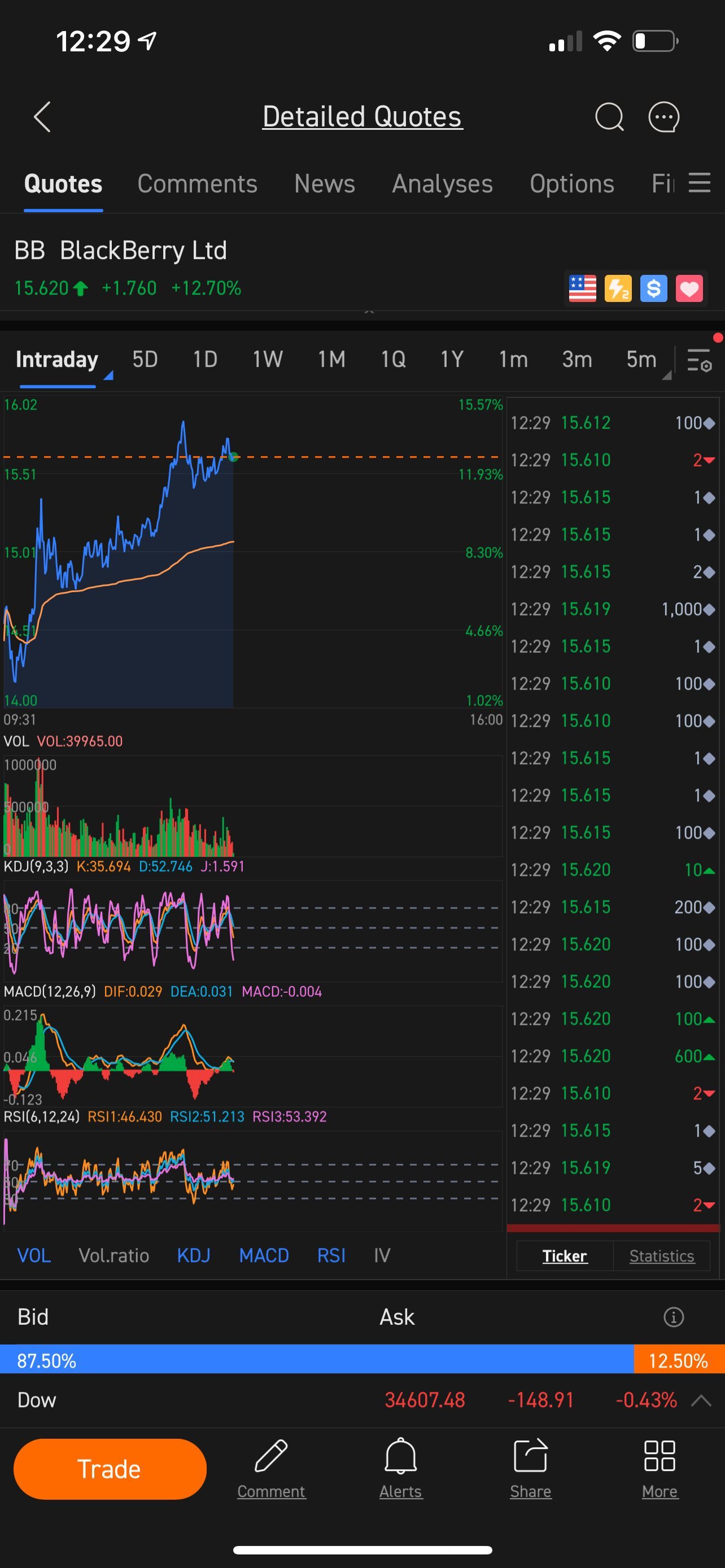Expand the Dow index bar chevron

click(x=701, y=1400)
